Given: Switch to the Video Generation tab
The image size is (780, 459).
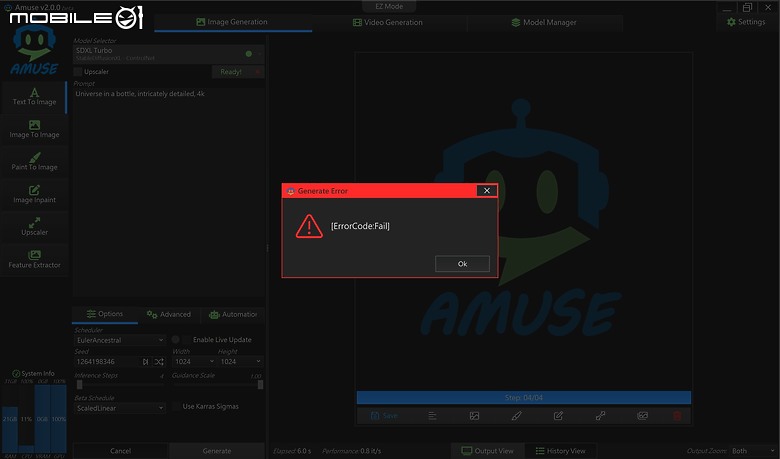Looking at the screenshot, I should click(389, 22).
